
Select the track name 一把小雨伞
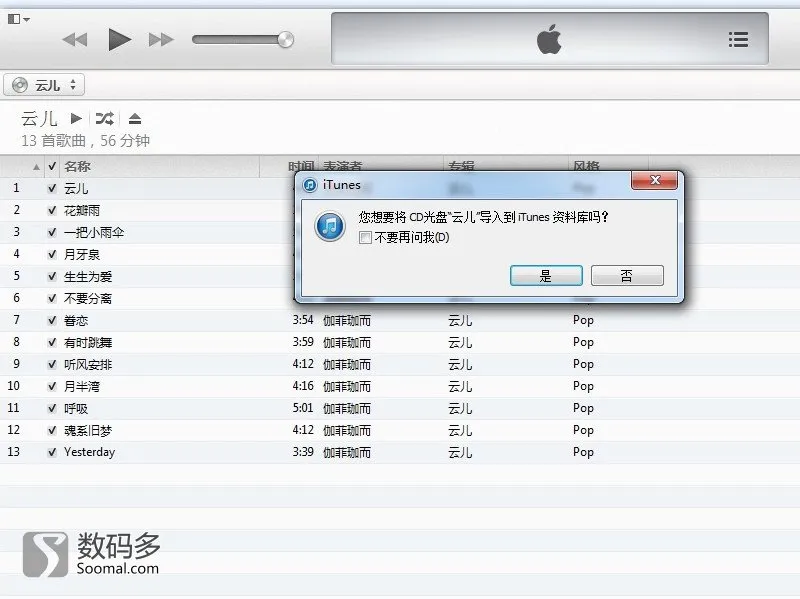point(94,233)
